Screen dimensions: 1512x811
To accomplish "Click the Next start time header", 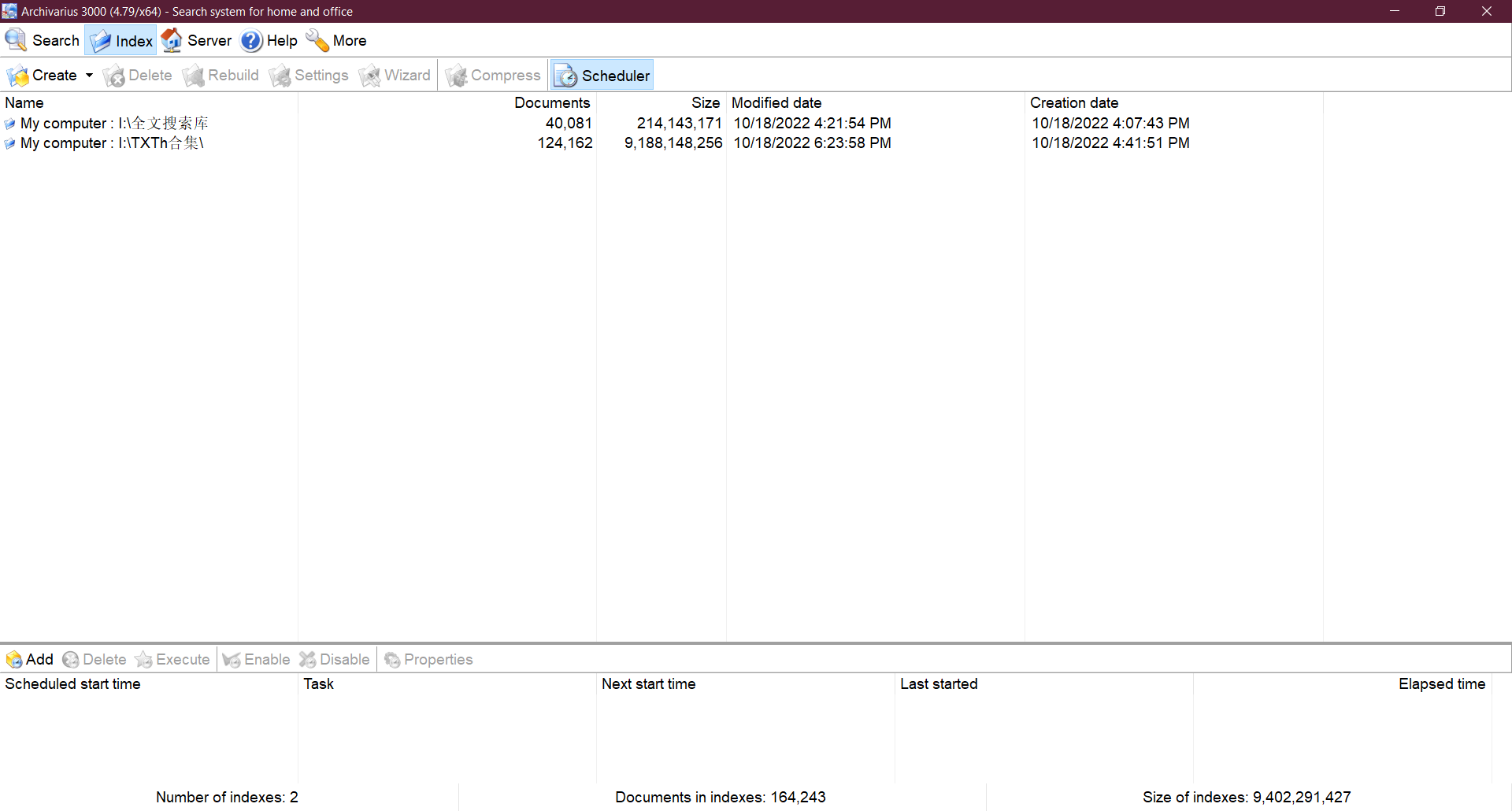I will pyautogui.click(x=648, y=684).
